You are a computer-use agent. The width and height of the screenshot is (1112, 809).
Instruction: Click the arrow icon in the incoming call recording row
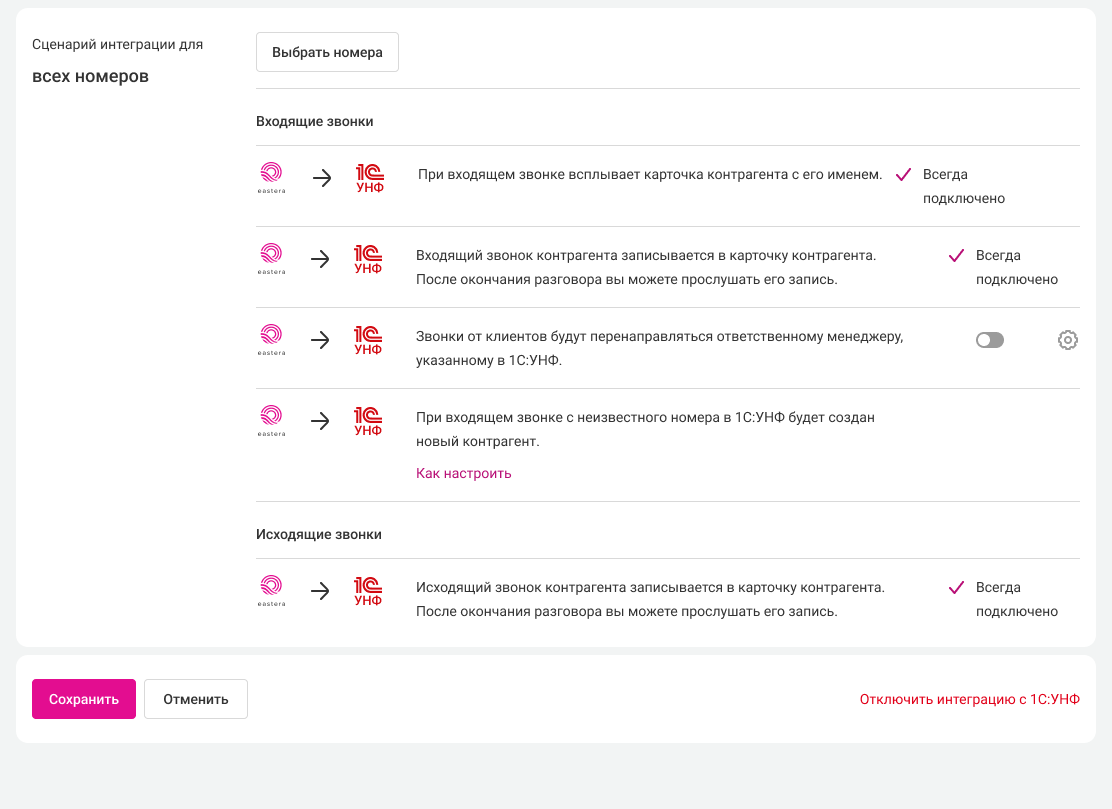tap(320, 259)
